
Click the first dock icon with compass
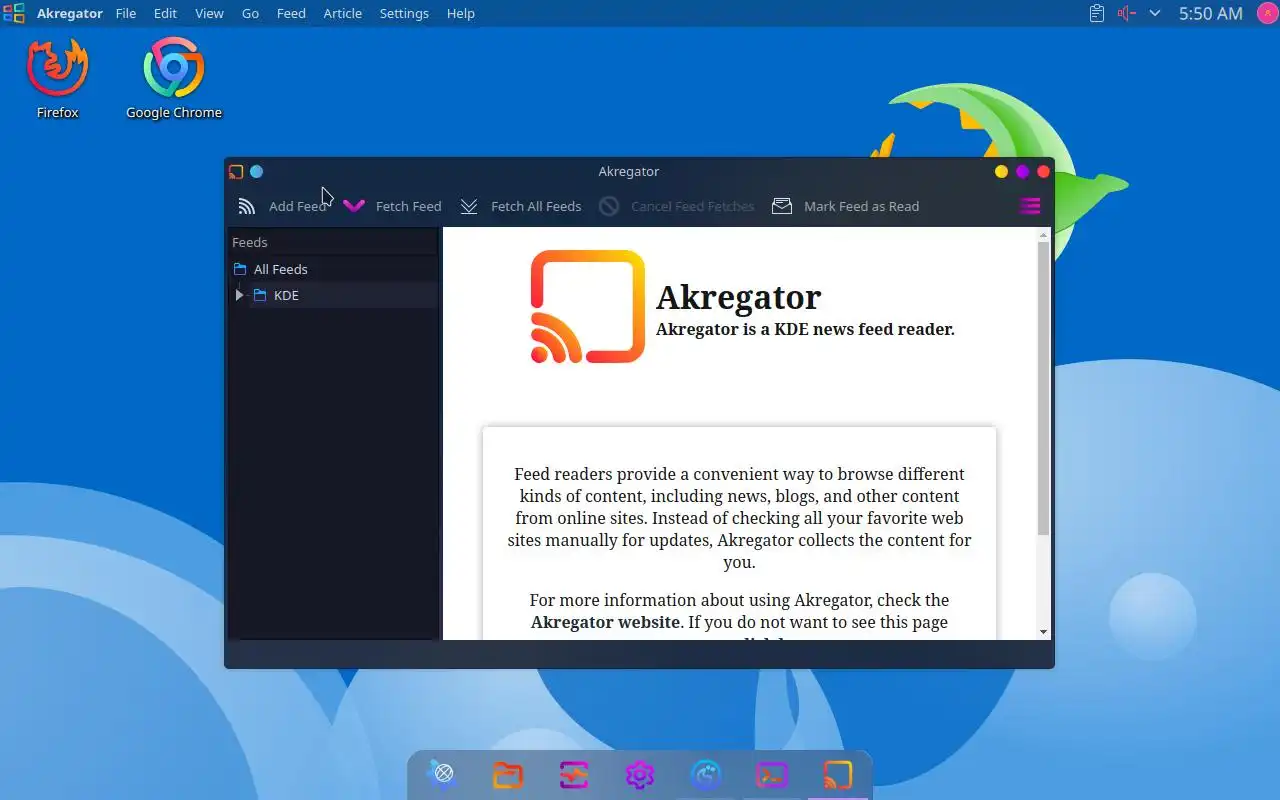(x=442, y=774)
